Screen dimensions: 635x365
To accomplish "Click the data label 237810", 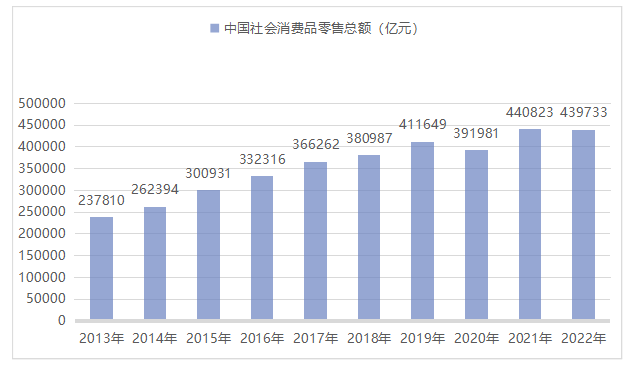I will click(x=101, y=200).
